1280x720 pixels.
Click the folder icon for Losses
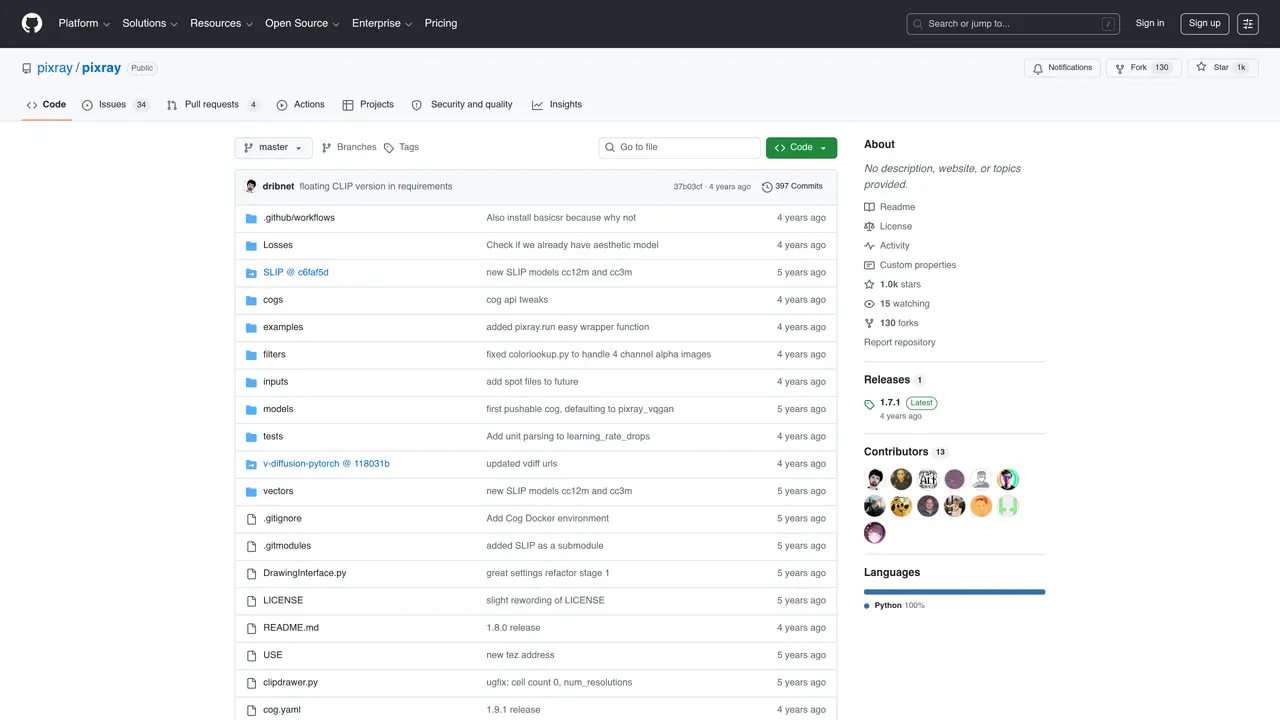pos(252,245)
